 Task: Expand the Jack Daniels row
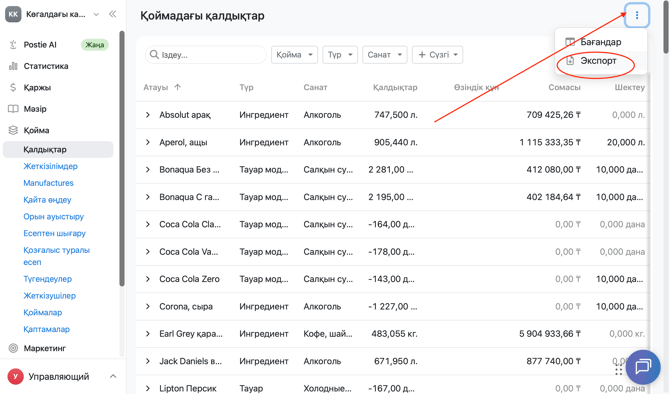point(147,361)
